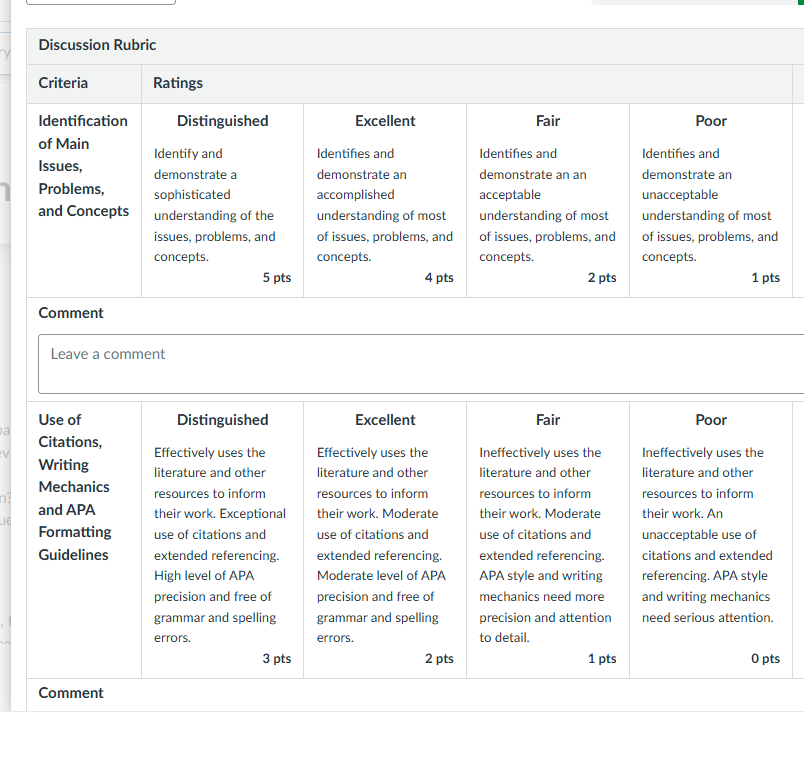
Task: Click Use of Citations criterion label
Action: pyautogui.click(x=75, y=487)
